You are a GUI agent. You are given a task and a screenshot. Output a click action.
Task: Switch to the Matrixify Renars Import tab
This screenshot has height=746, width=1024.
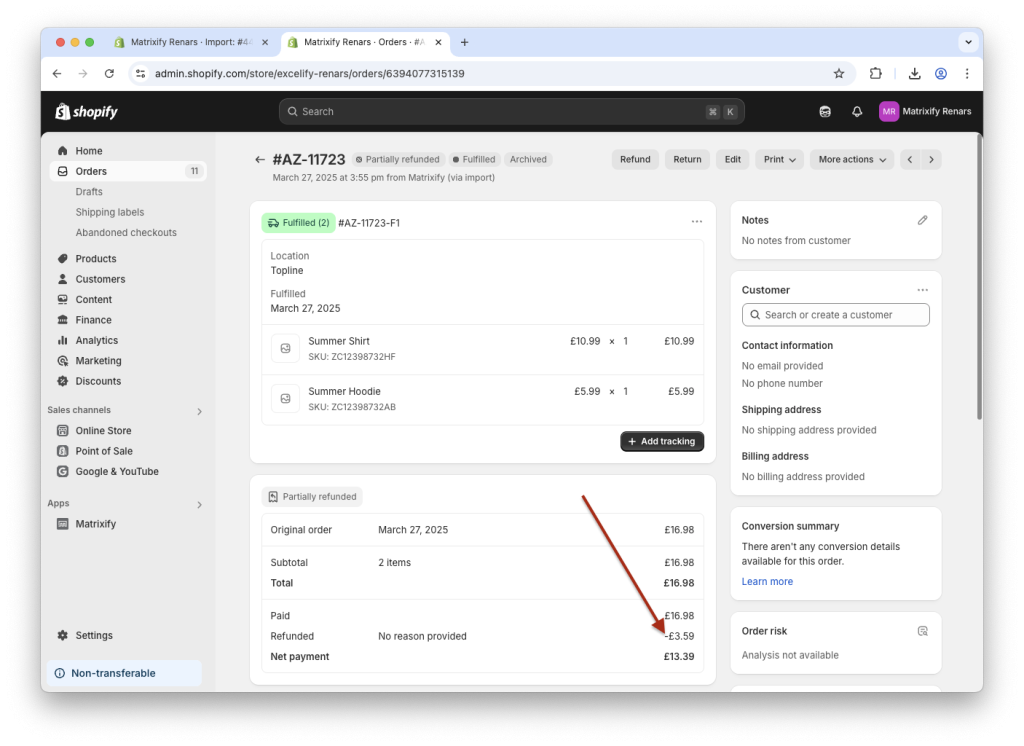185,42
